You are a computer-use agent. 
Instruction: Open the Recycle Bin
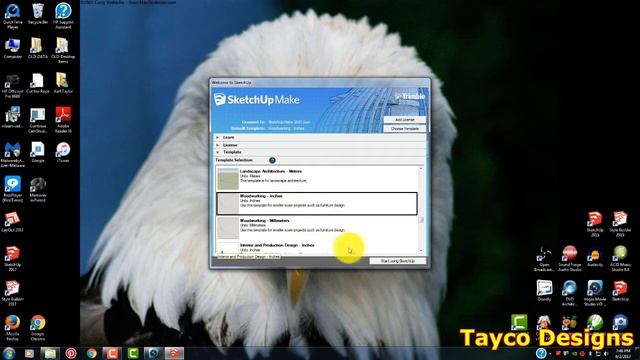tap(38, 14)
